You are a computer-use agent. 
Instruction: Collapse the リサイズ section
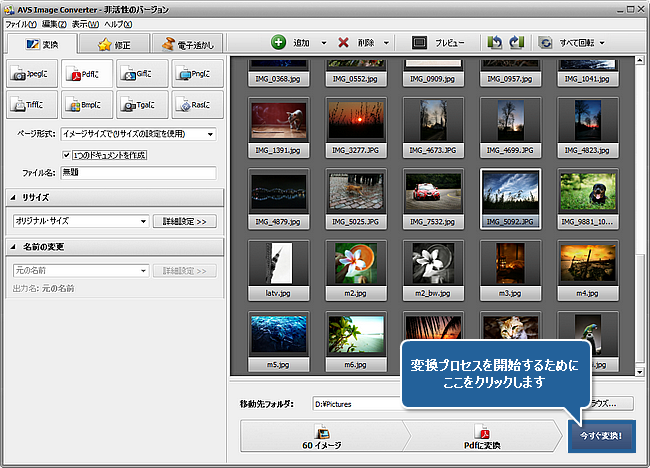15,197
